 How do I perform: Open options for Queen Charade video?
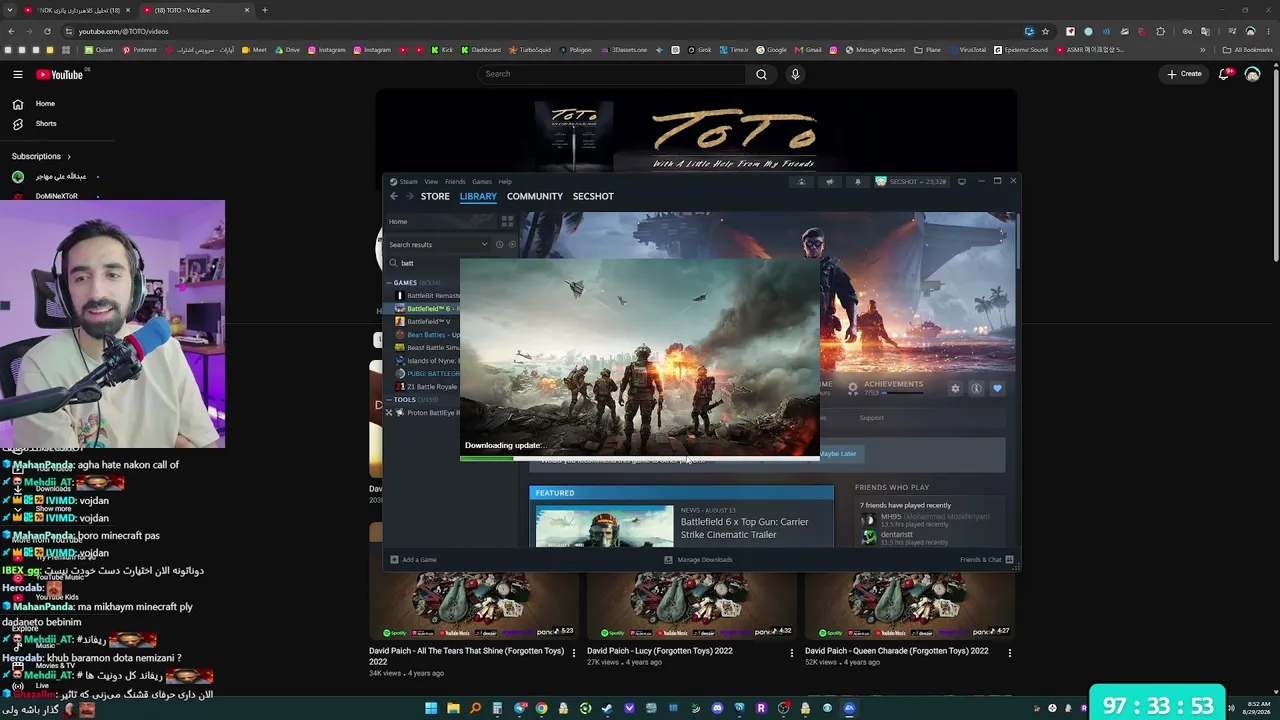coord(1009,653)
